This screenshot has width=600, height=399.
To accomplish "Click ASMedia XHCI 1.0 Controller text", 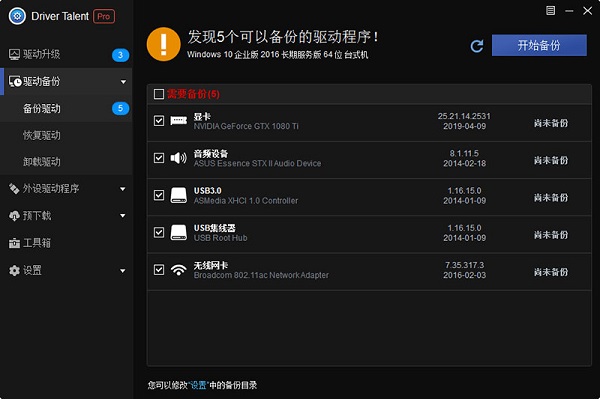I will (246, 200).
